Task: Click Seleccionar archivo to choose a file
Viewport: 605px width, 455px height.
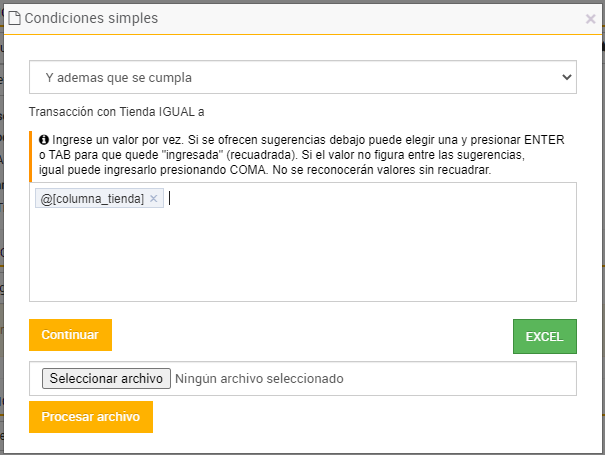Action: [x=105, y=379]
